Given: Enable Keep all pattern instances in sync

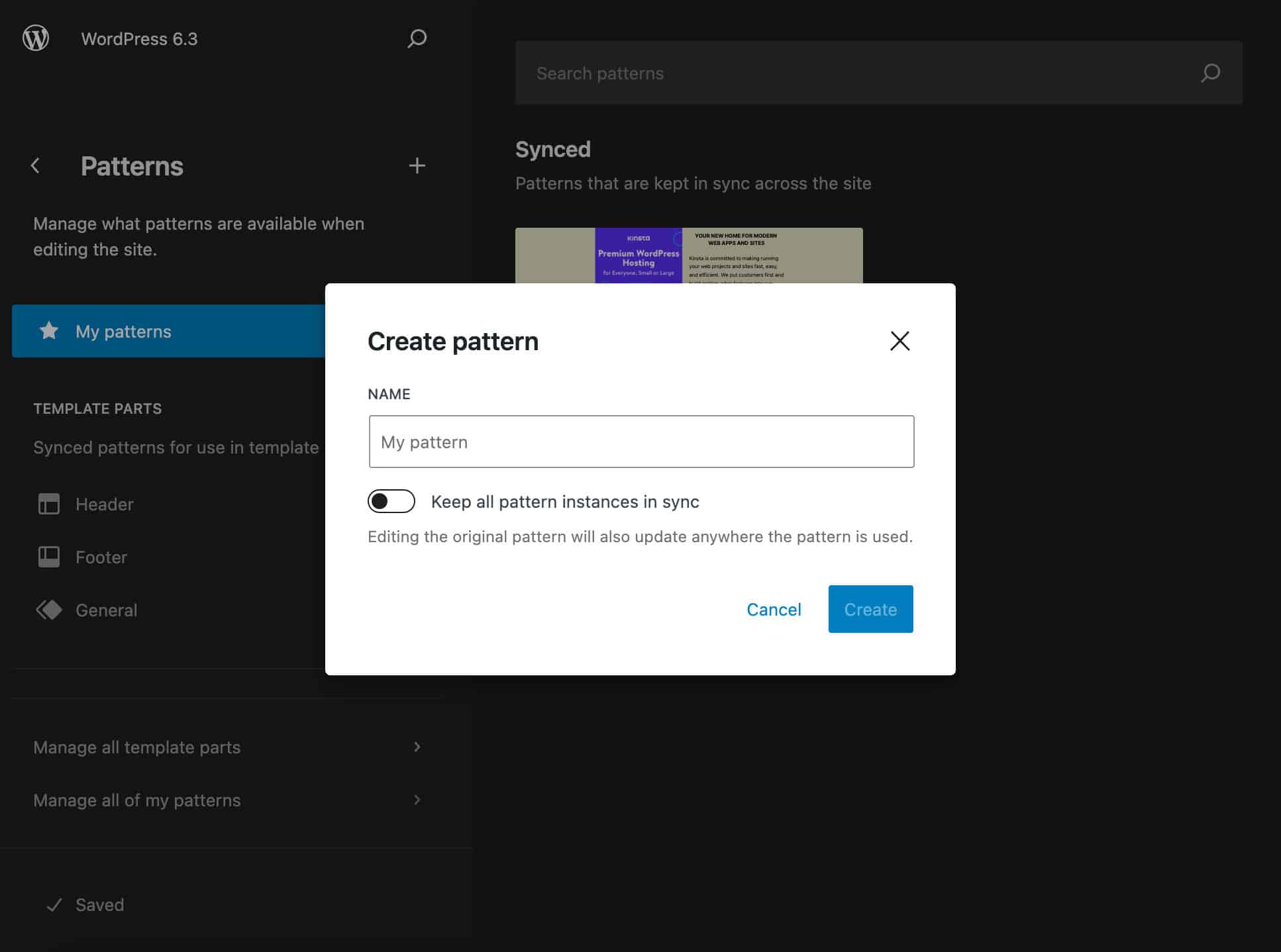Looking at the screenshot, I should [391, 501].
